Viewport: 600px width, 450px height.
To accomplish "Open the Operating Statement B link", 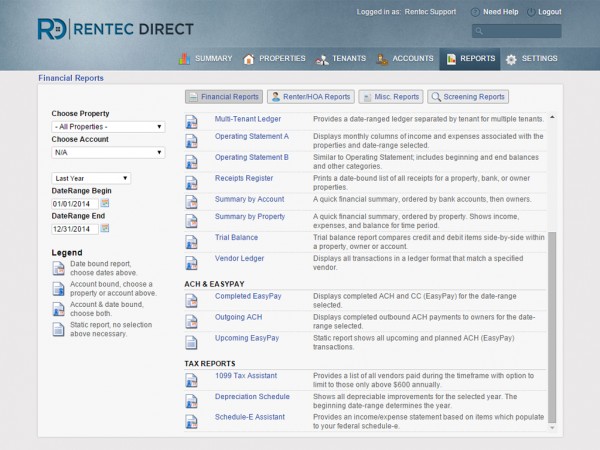I will coord(251,157).
